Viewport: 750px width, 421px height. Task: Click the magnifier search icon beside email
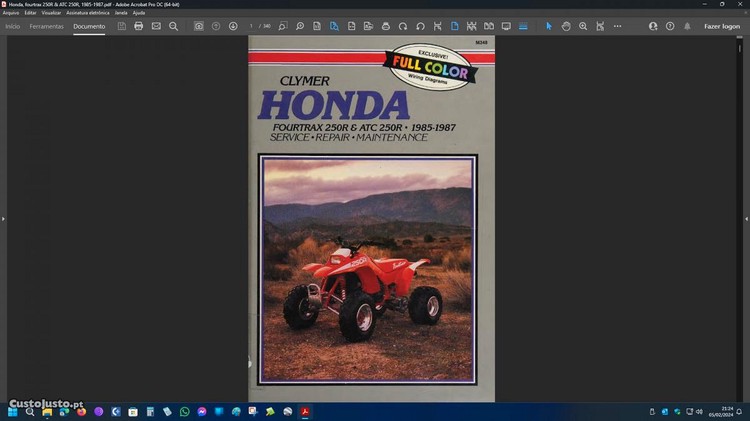173,26
